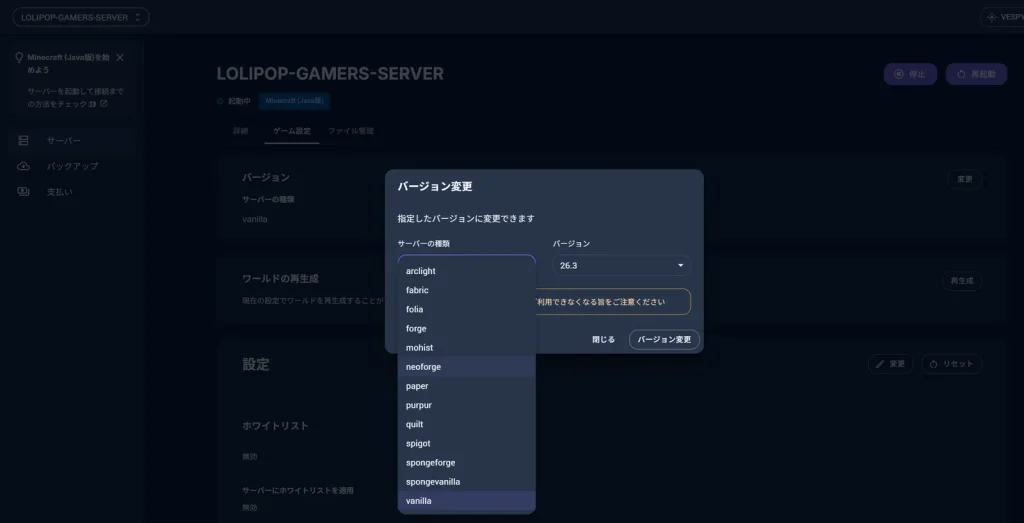Select spongeforge option
Image resolution: width=1024 pixels, height=523 pixels.
point(466,462)
